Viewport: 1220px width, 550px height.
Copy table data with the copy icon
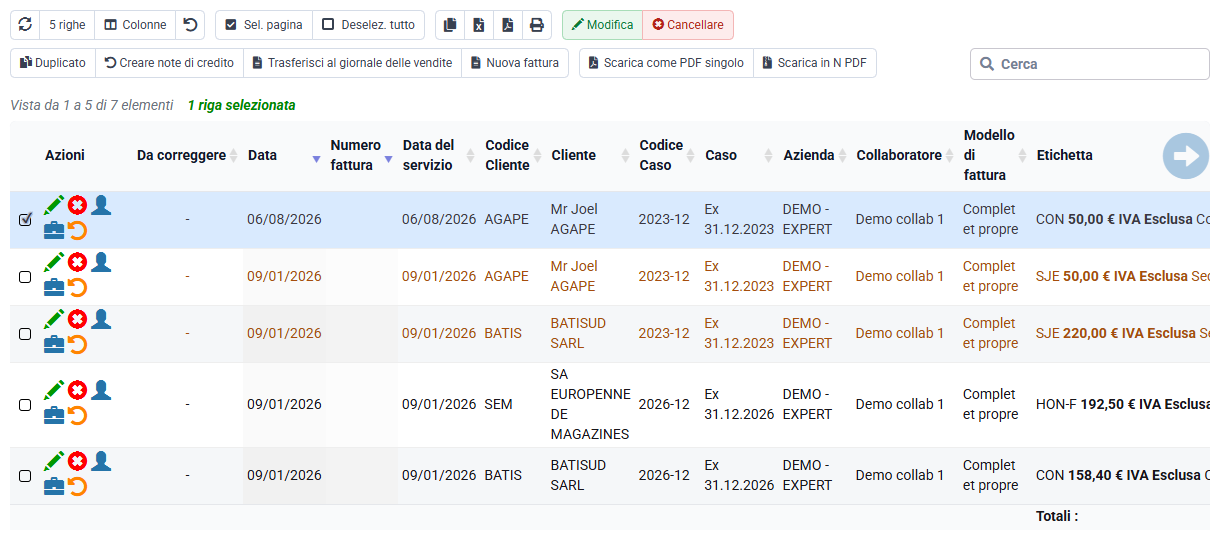point(450,25)
